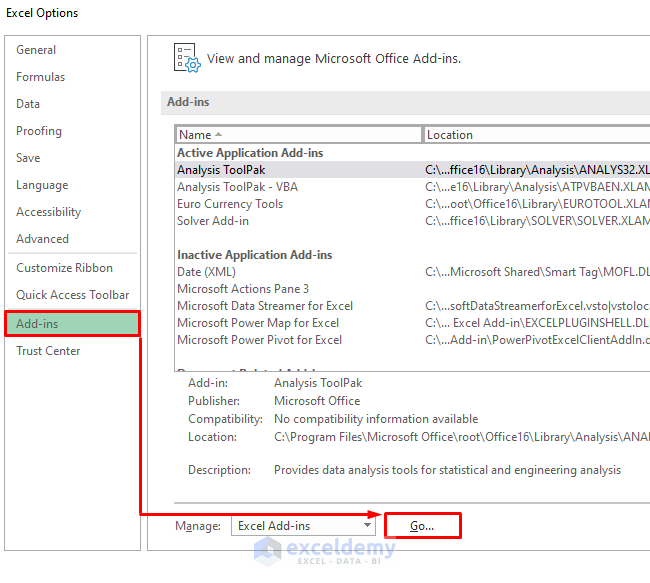Select Analysis ToolPak - VBA row
The image size is (650, 583).
(412, 187)
